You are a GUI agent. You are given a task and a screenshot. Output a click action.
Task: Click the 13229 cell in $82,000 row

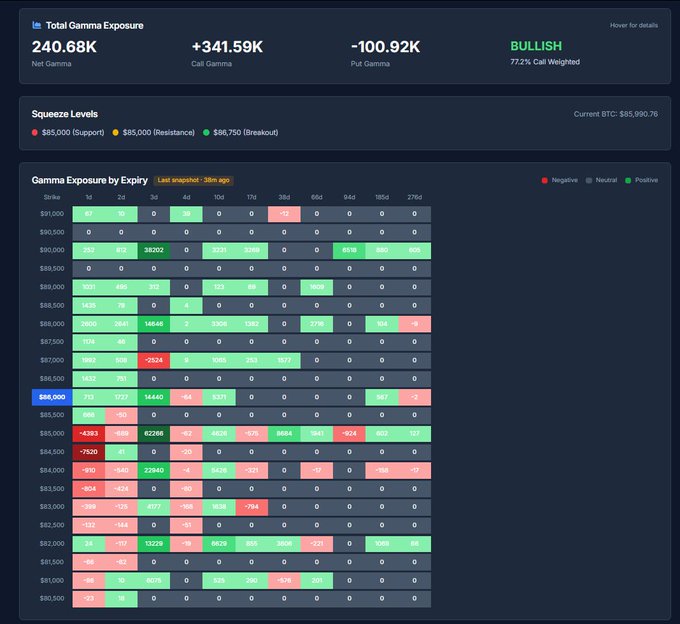154,543
